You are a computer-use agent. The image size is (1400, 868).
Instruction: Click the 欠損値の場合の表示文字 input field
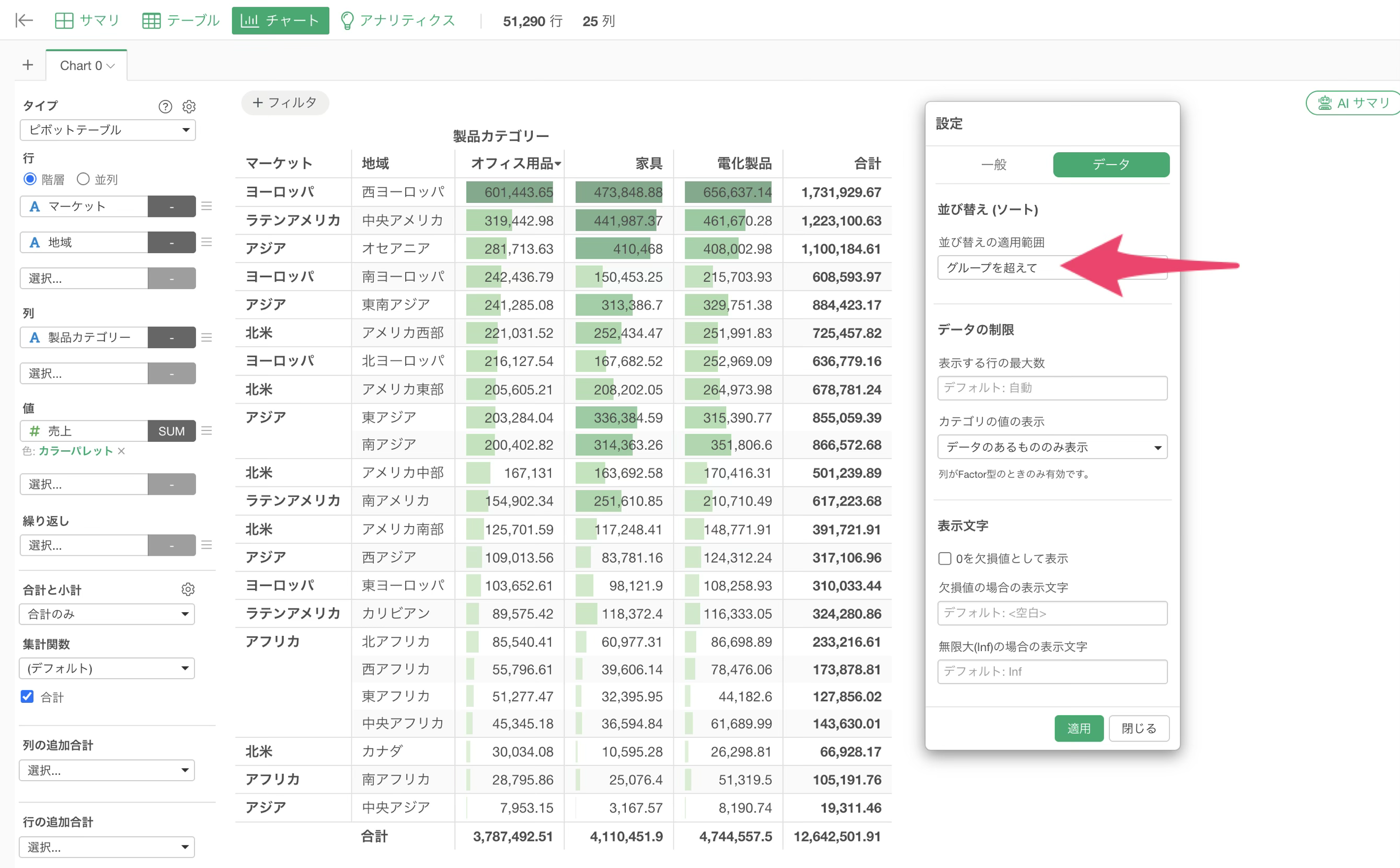pos(1052,613)
